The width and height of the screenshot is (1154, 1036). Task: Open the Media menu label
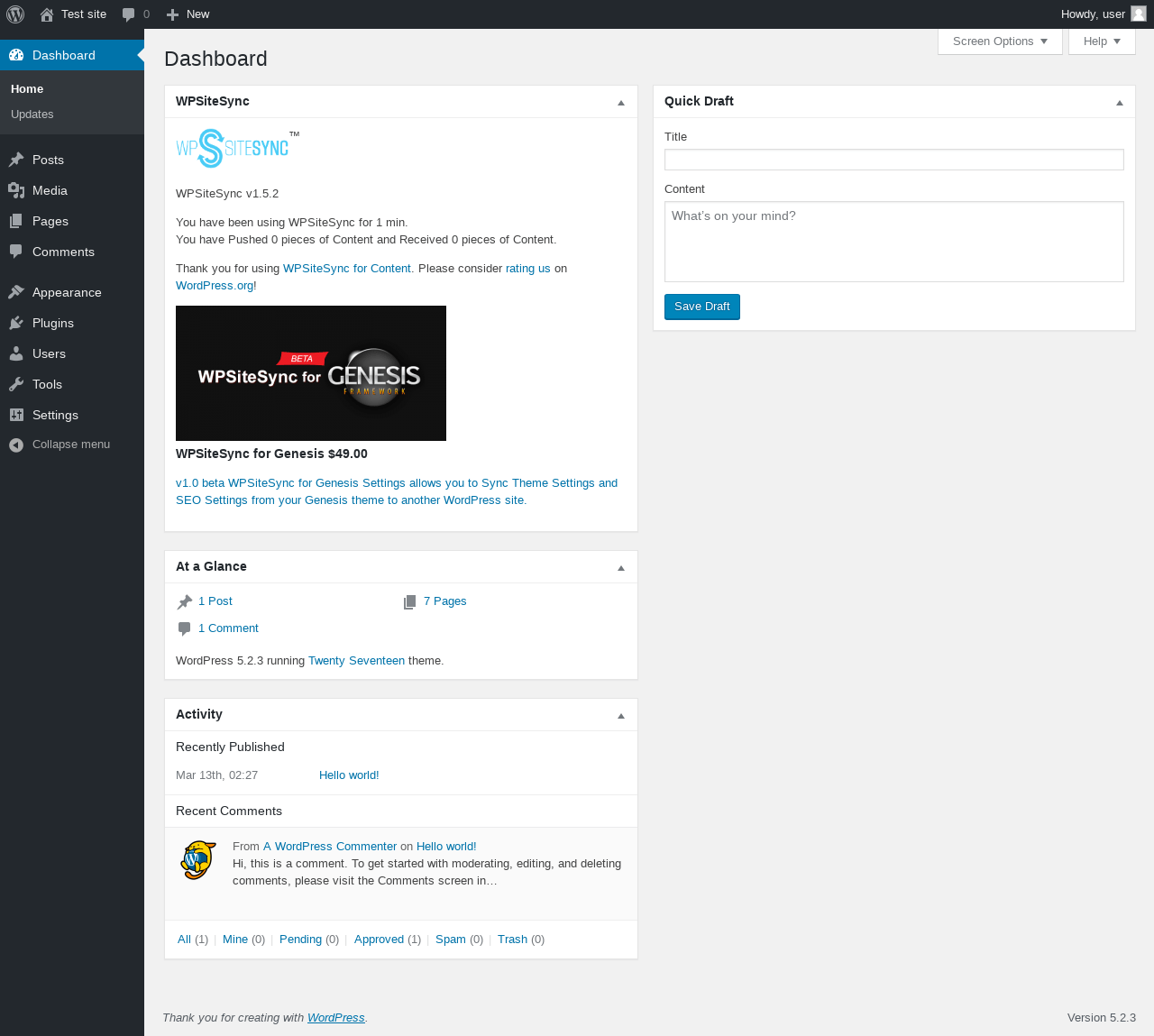[50, 190]
